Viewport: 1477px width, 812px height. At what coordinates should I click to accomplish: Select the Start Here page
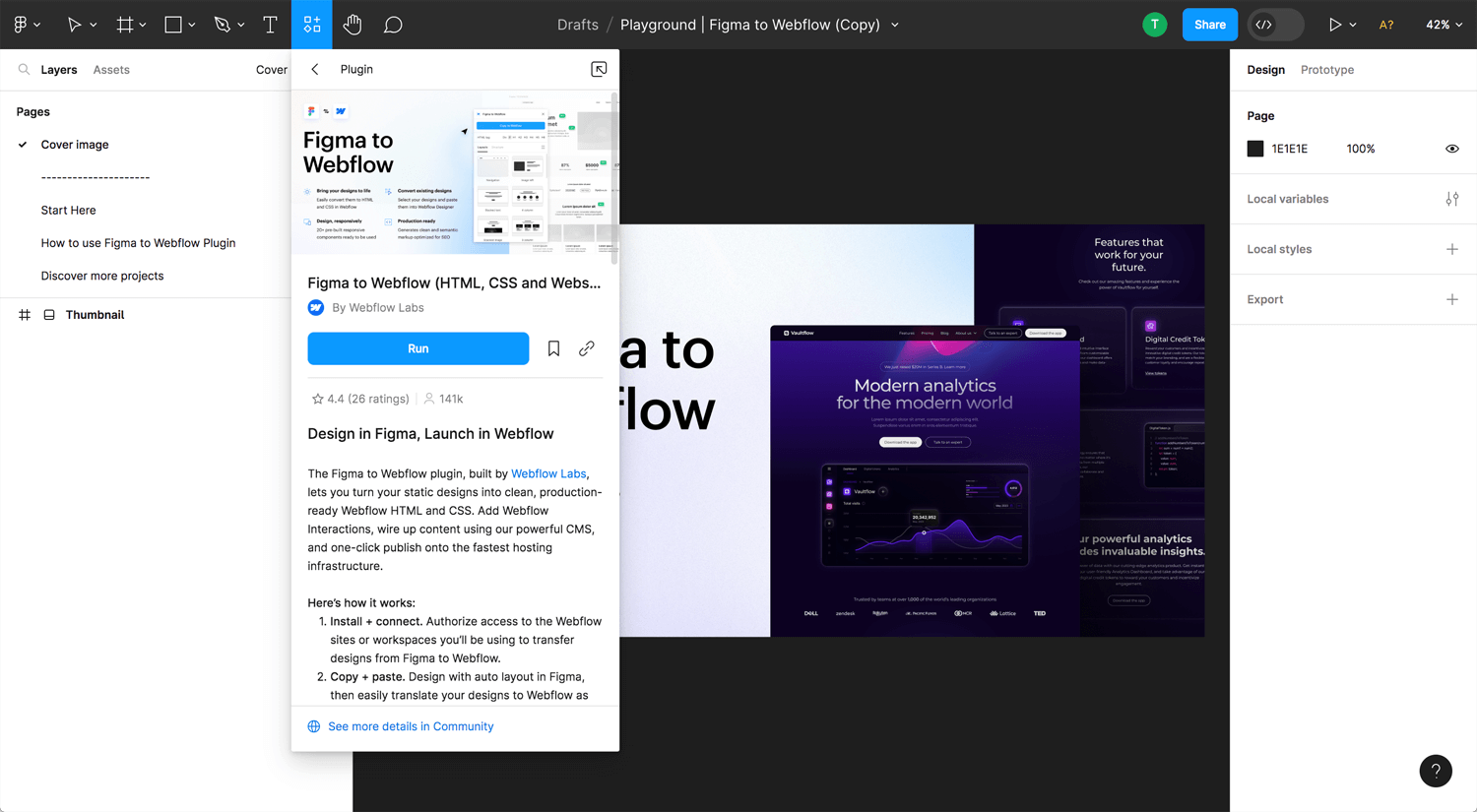(68, 210)
